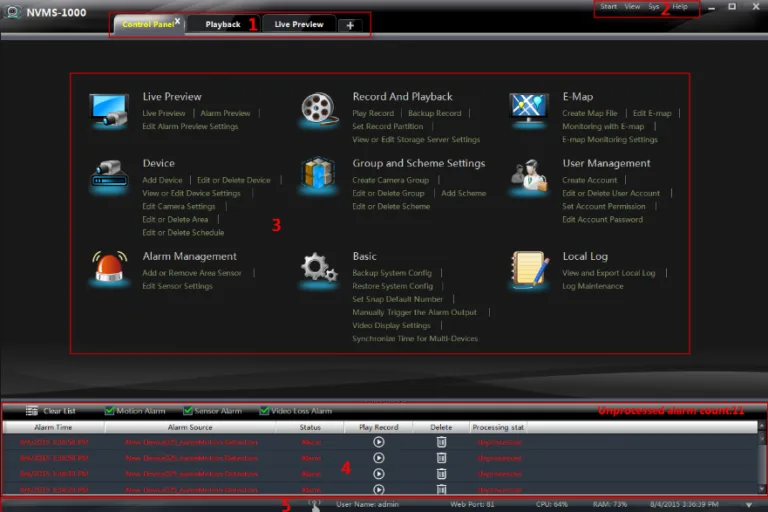This screenshot has width=768, height=512.
Task: Open the Basic settings gears icon
Action: [x=318, y=268]
